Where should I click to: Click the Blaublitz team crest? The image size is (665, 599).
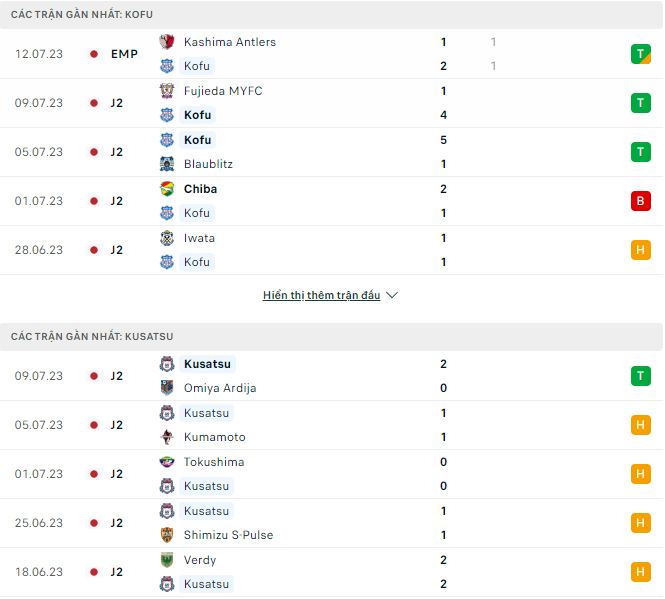point(167,164)
